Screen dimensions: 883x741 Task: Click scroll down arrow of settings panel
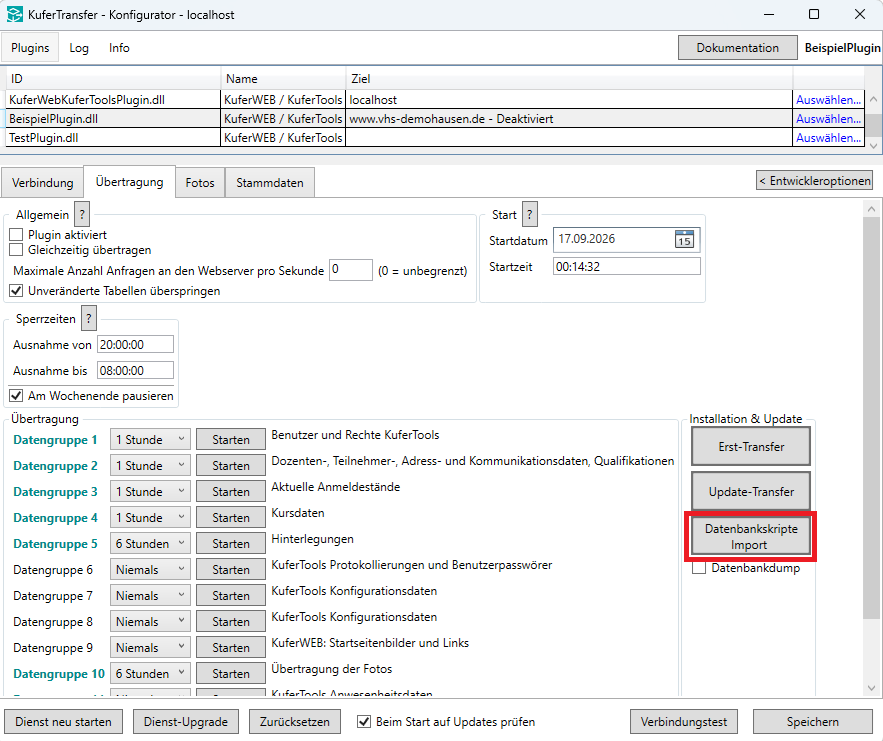871,688
